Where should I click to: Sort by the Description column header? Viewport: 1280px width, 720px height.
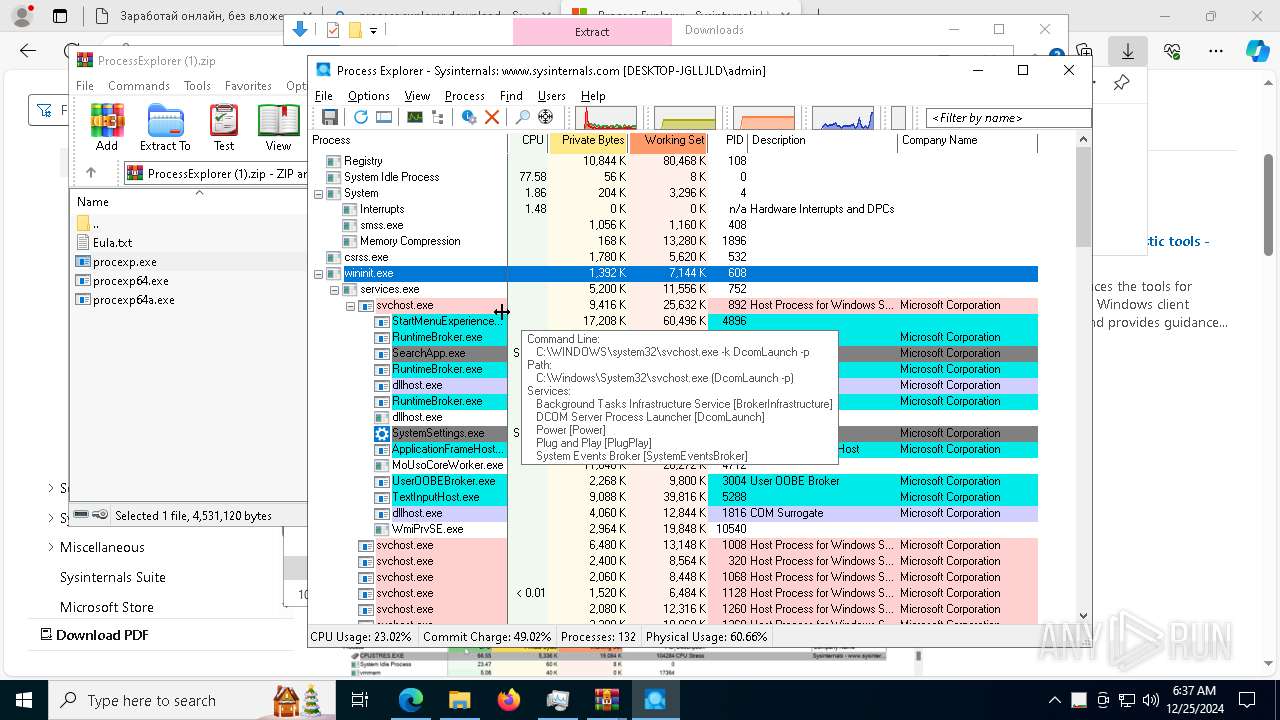822,141
